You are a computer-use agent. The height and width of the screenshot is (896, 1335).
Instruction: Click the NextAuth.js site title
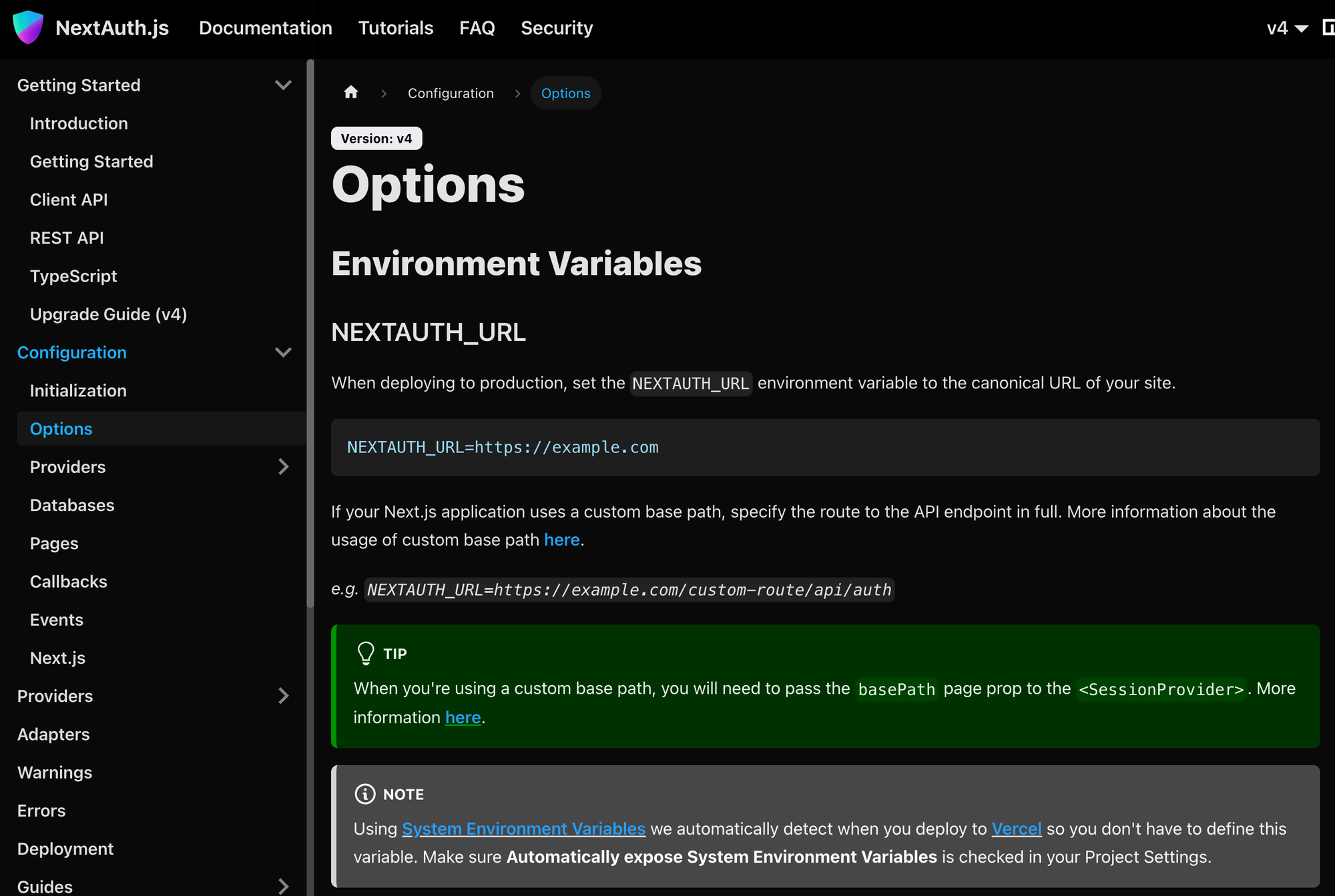pos(112,28)
